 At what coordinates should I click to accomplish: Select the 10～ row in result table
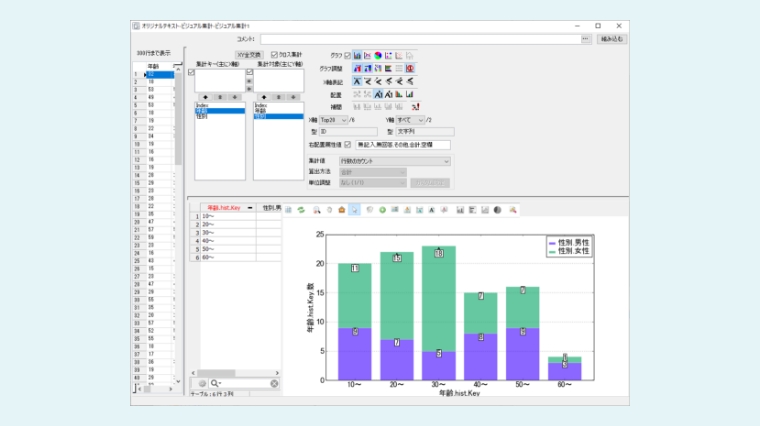pos(235,216)
